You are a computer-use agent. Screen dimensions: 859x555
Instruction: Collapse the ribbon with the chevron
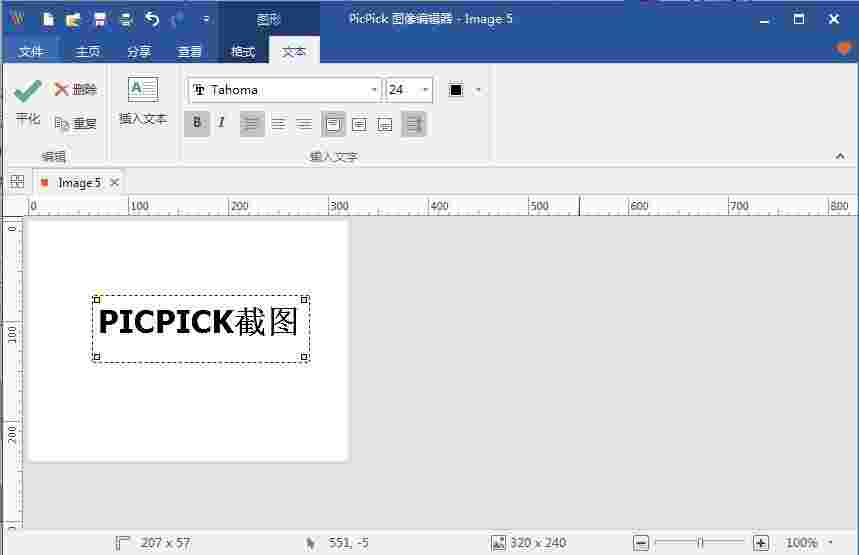click(x=840, y=157)
